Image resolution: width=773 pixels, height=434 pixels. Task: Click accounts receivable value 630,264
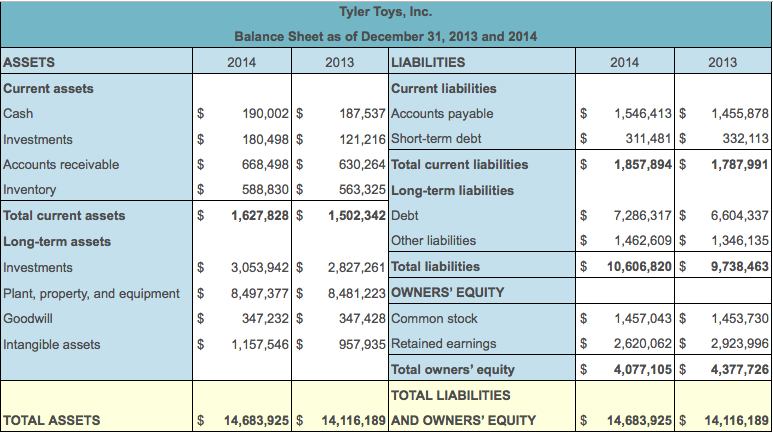[x=362, y=165]
